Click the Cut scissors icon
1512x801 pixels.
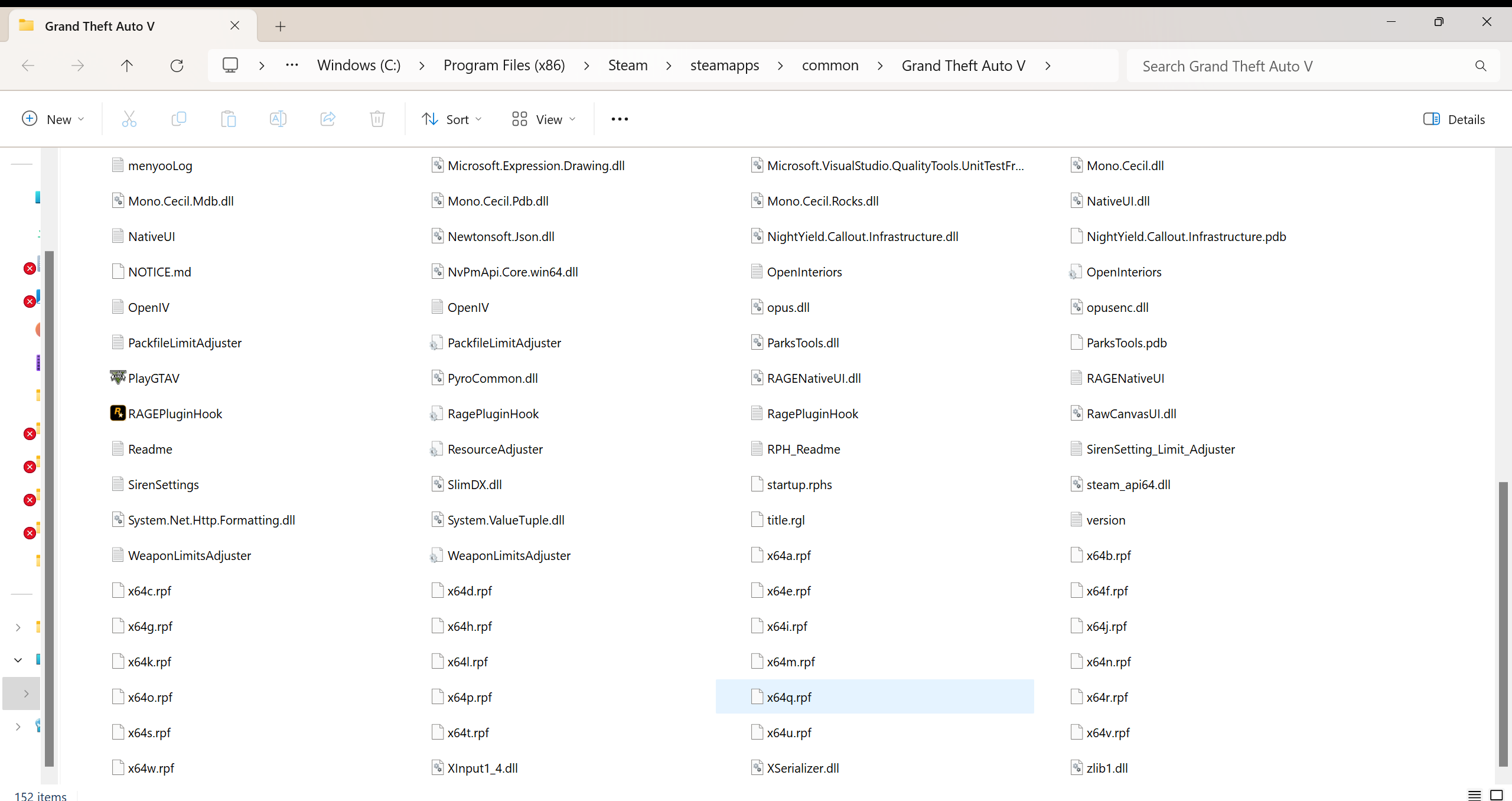pos(129,119)
